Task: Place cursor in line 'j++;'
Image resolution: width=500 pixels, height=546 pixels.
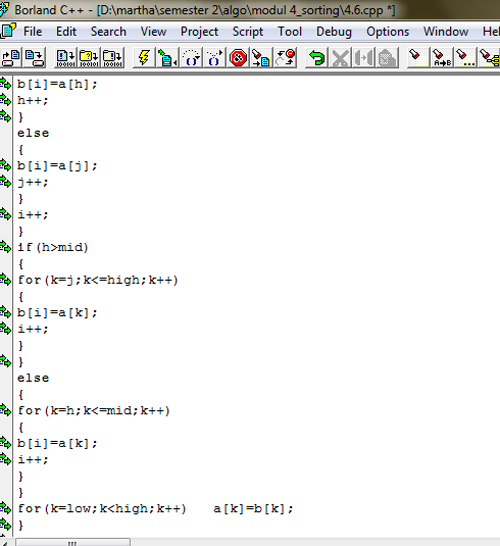Action: (33, 182)
